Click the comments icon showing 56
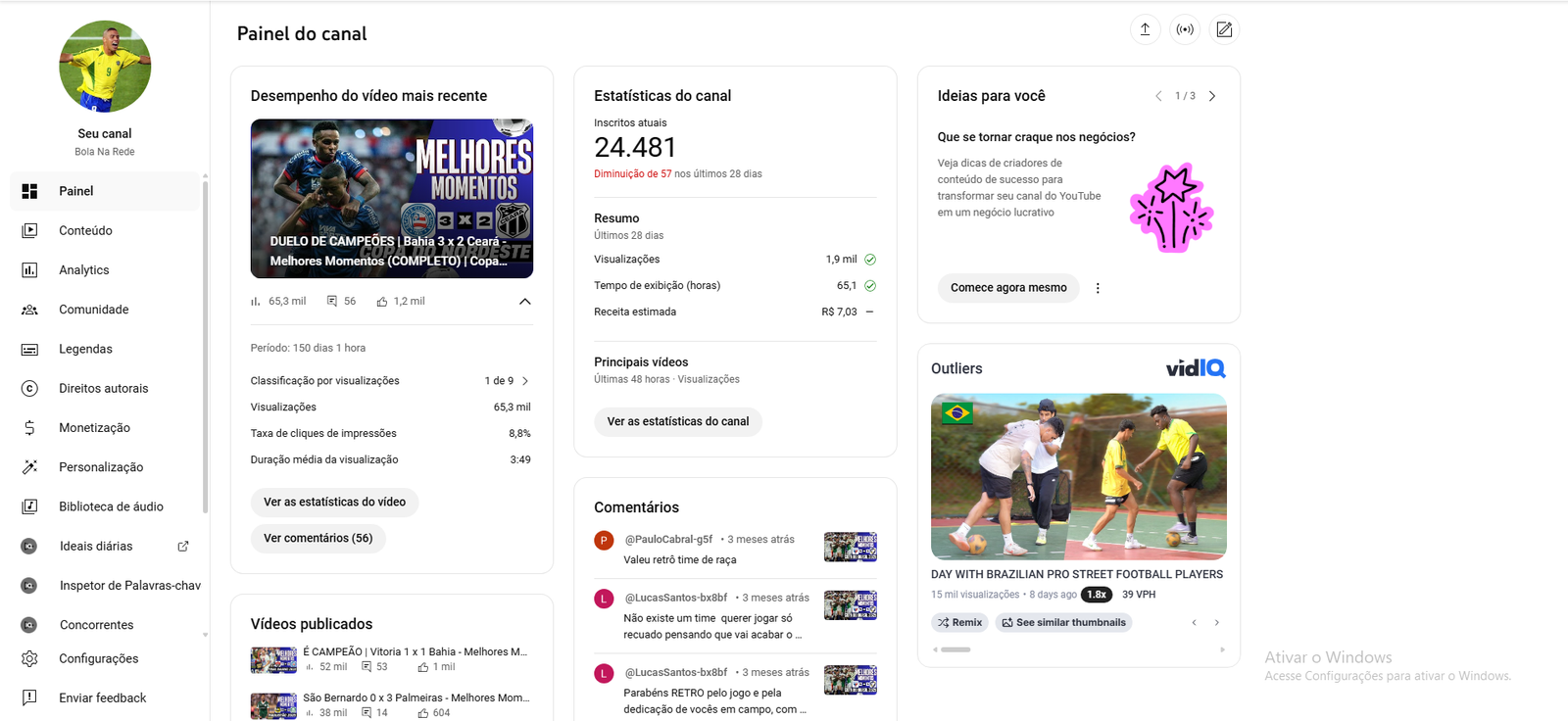This screenshot has width=1568, height=721. click(332, 302)
